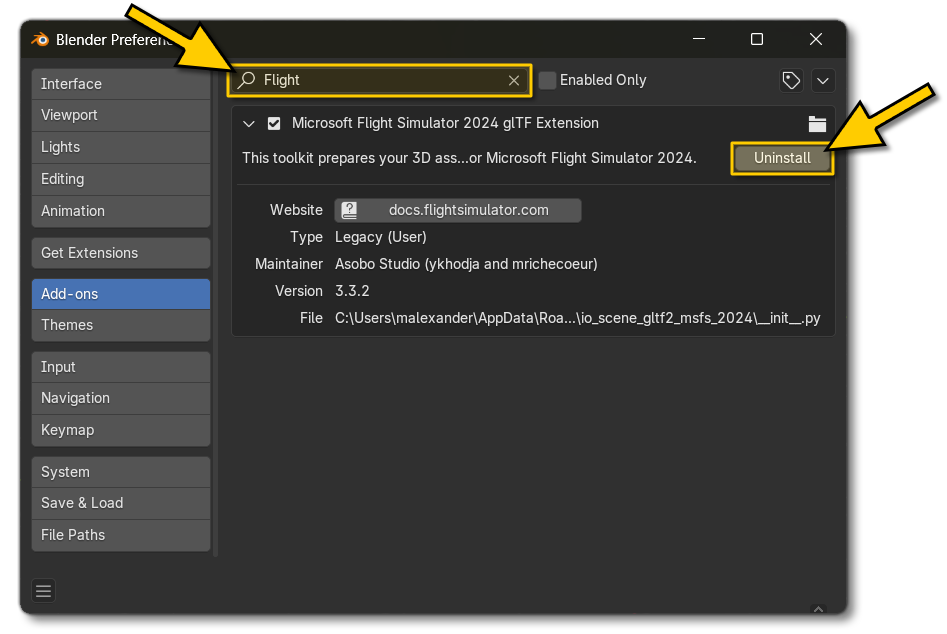Viewport: 947px width, 634px height.
Task: Collapse the Flight Simulator add-on details
Action: (249, 124)
